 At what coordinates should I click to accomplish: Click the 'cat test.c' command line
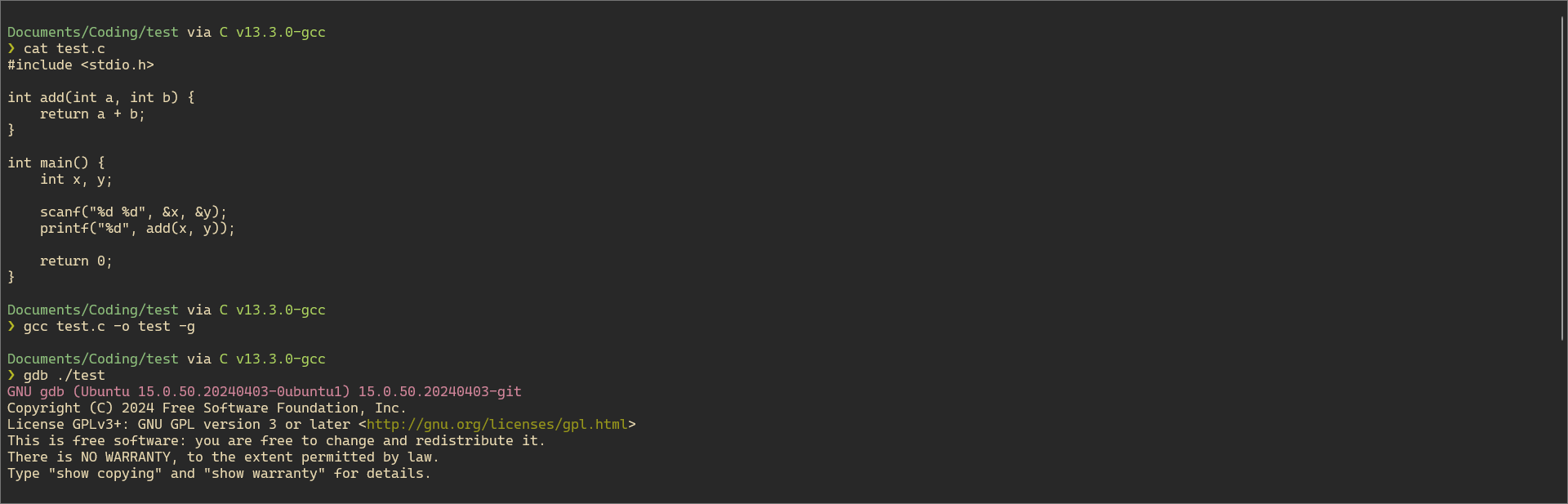(65, 49)
